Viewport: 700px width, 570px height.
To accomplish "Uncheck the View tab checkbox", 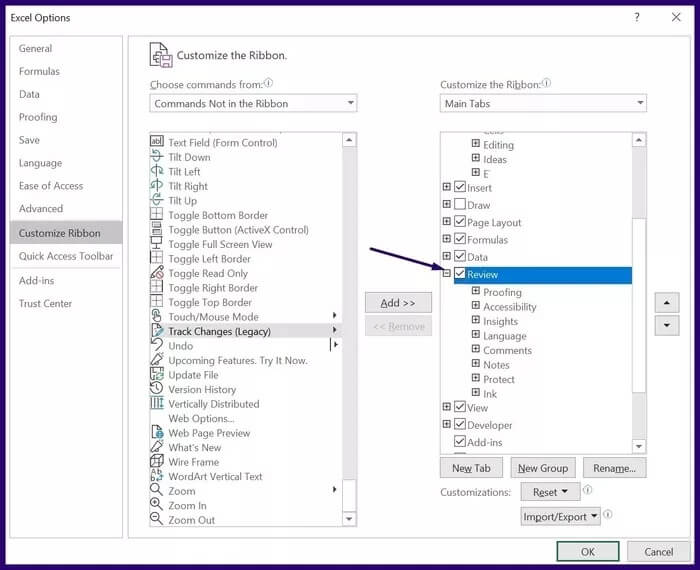I will pyautogui.click(x=460, y=407).
